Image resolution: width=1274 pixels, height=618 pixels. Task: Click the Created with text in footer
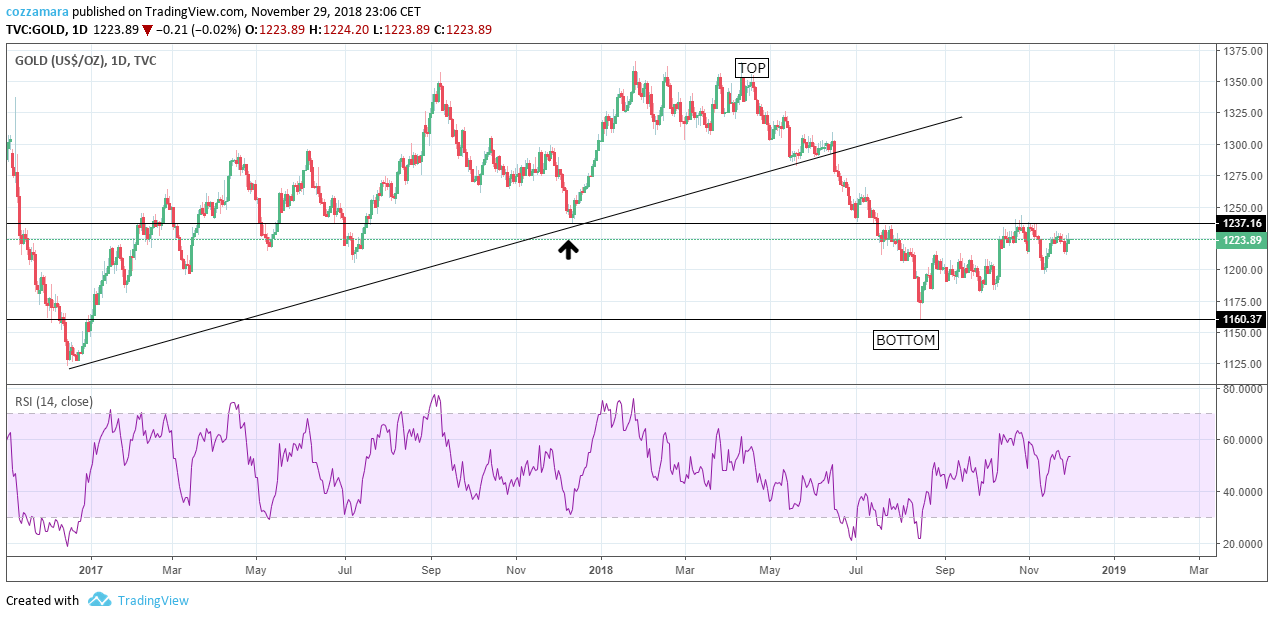[42, 600]
